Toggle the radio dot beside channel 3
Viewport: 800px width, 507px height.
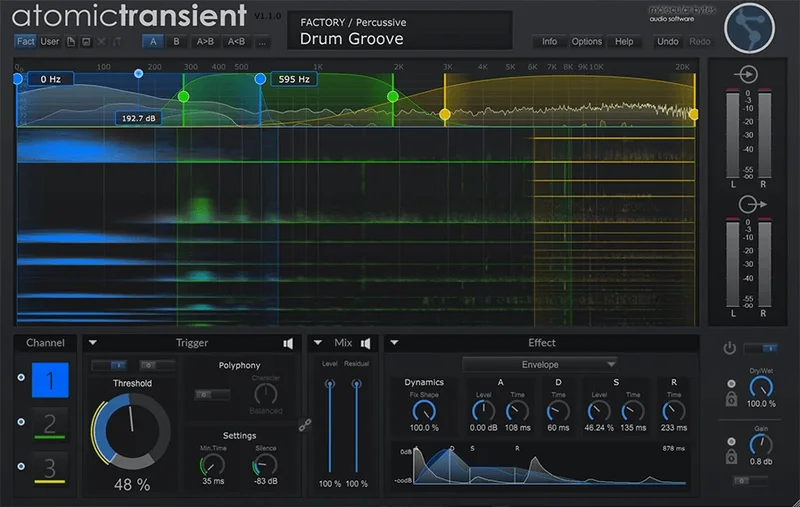pyautogui.click(x=21, y=466)
